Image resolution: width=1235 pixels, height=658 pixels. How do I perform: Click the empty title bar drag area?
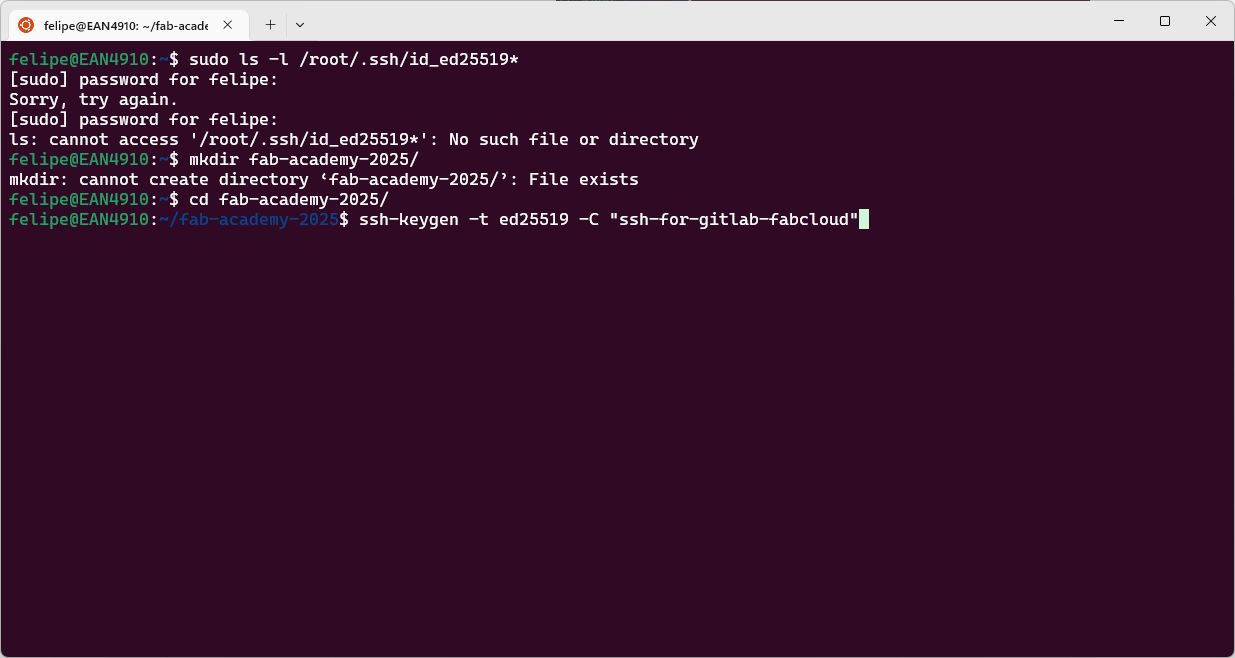(x=700, y=21)
